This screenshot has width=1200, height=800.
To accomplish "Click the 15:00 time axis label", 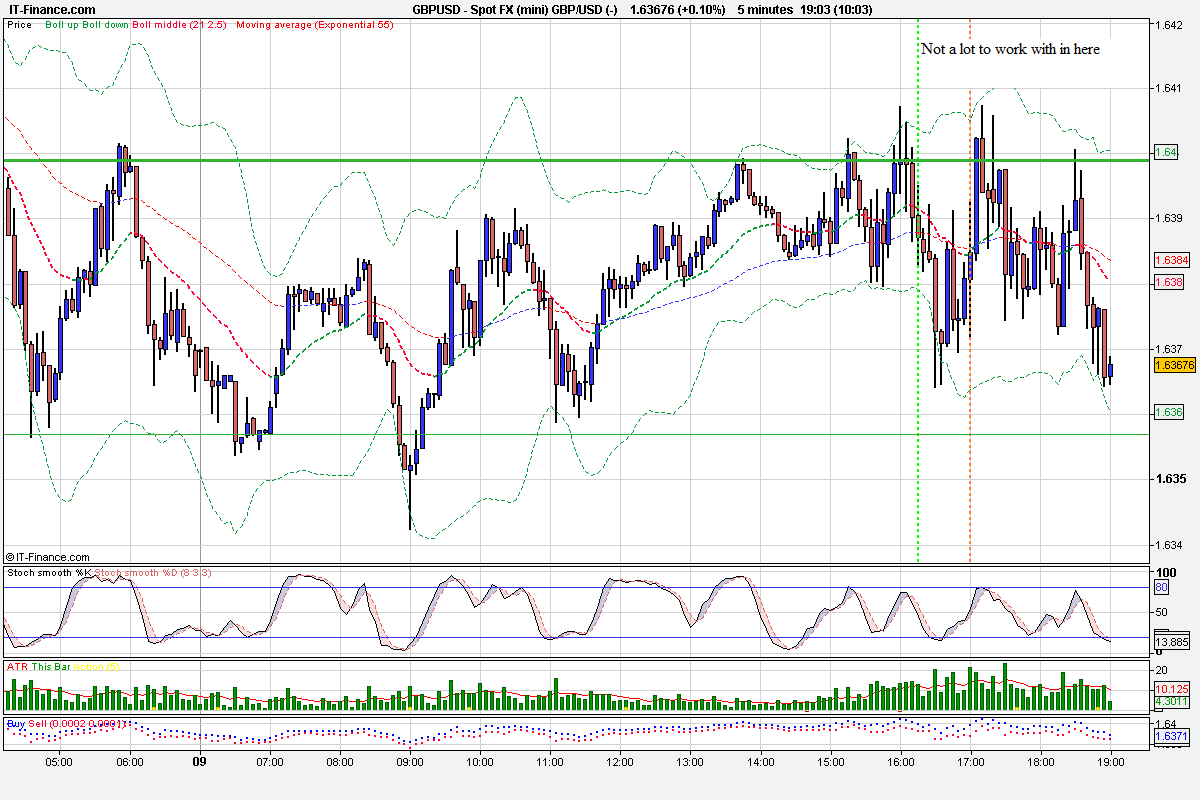I will (830, 761).
